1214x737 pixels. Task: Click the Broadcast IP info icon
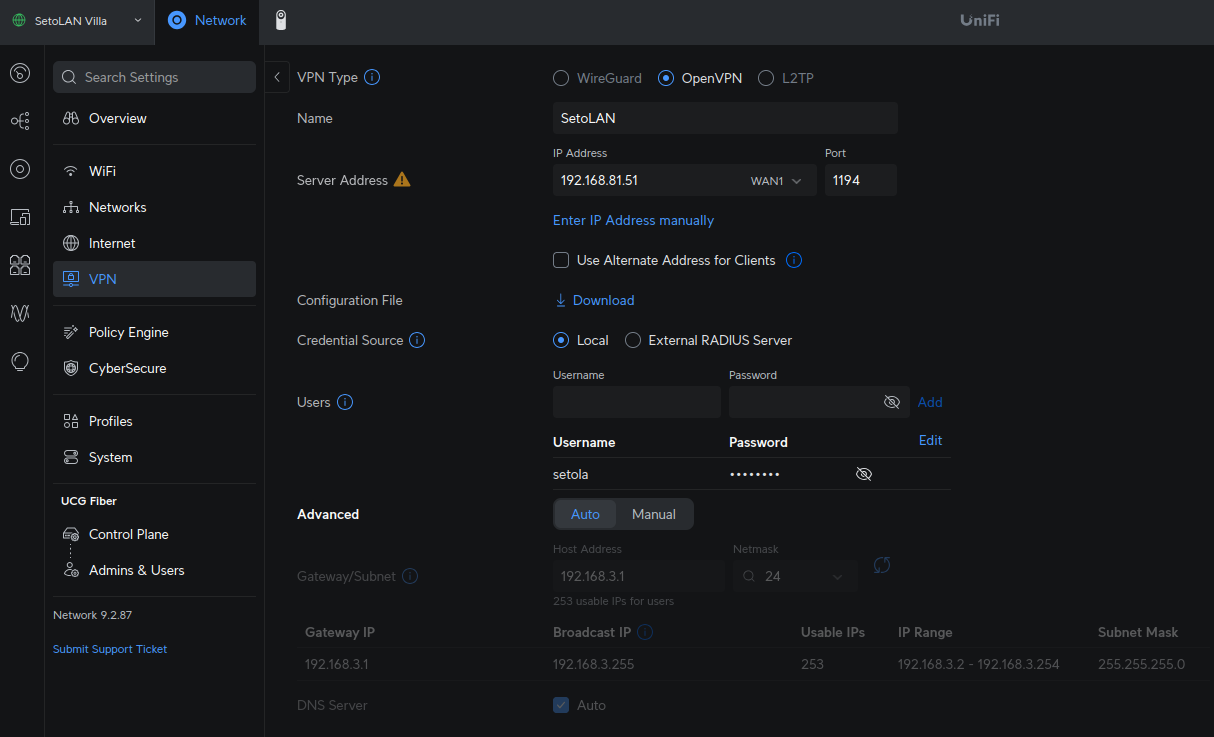tap(645, 632)
